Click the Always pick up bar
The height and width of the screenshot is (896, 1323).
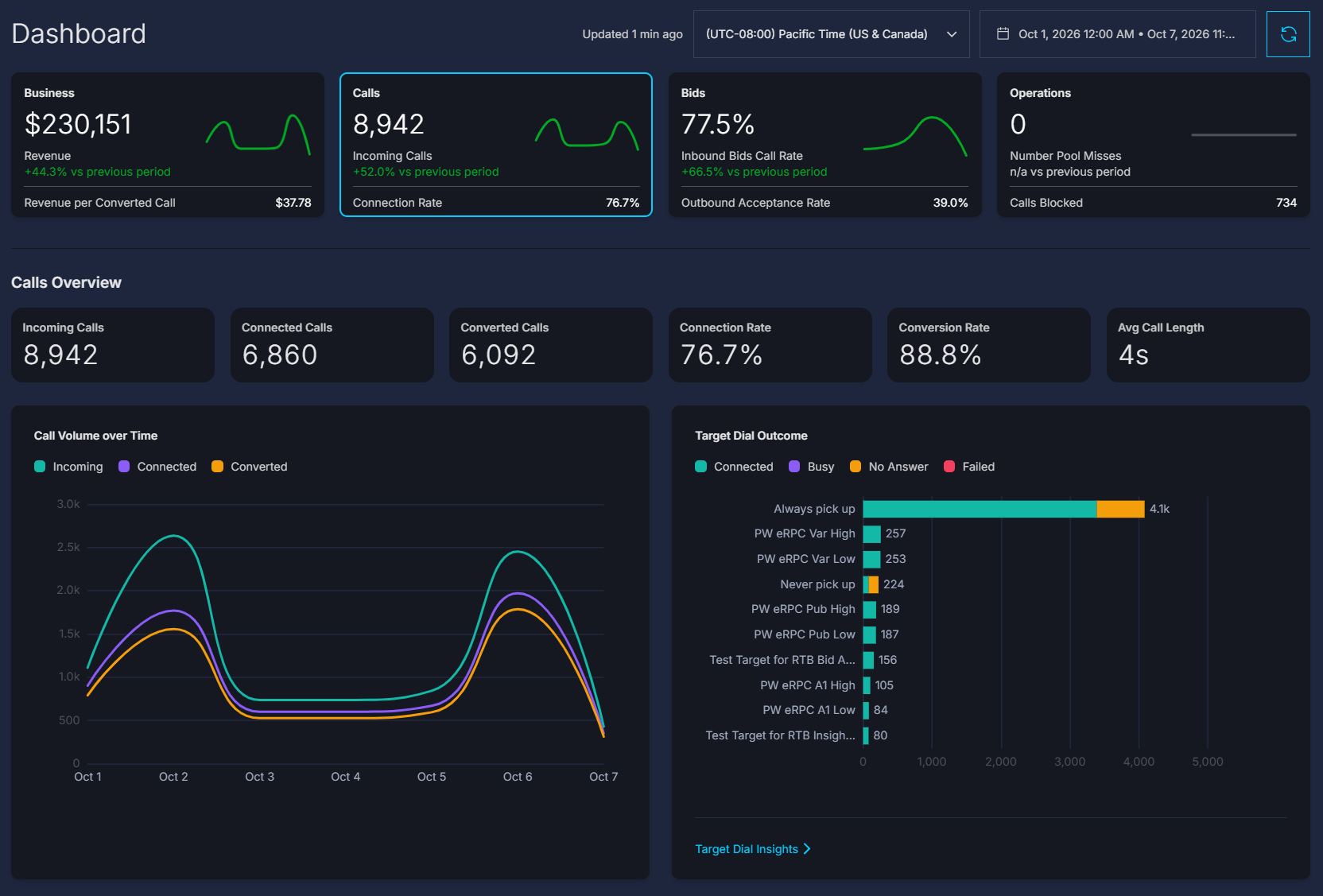pyautogui.click(x=1003, y=509)
